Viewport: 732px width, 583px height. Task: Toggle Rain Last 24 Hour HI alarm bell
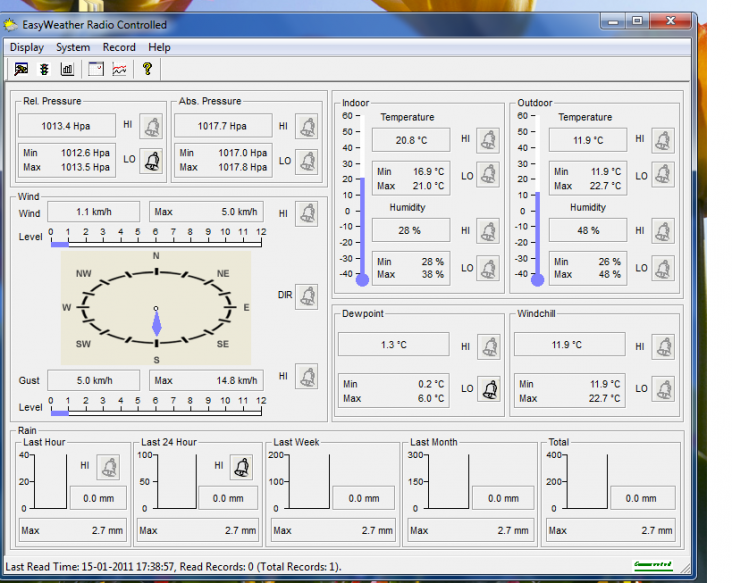(241, 467)
